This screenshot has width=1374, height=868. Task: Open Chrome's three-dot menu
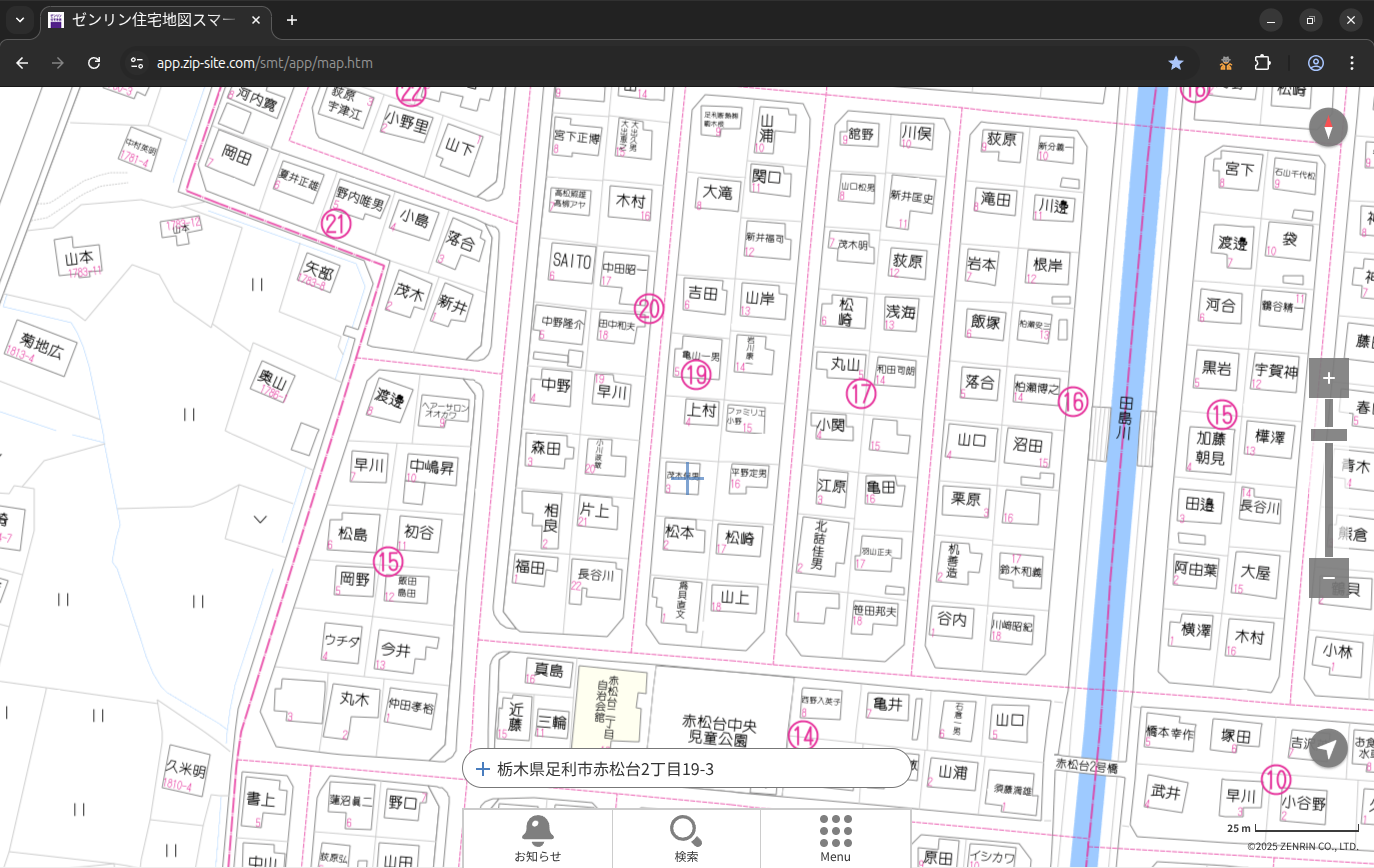tap(1352, 63)
